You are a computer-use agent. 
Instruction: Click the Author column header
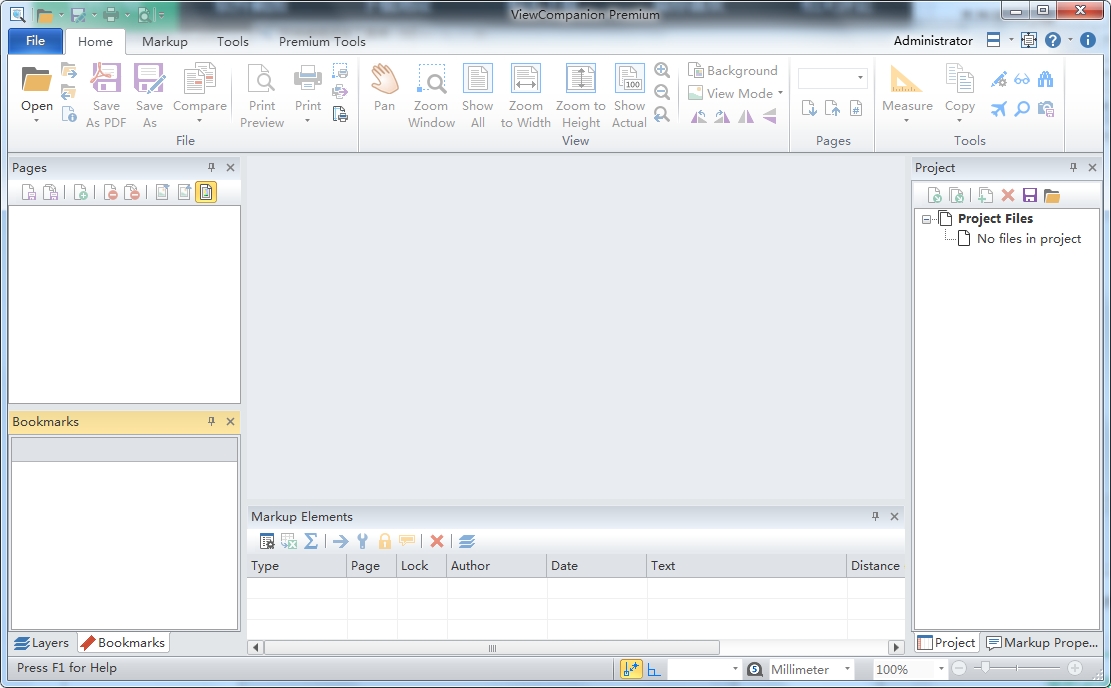click(496, 566)
